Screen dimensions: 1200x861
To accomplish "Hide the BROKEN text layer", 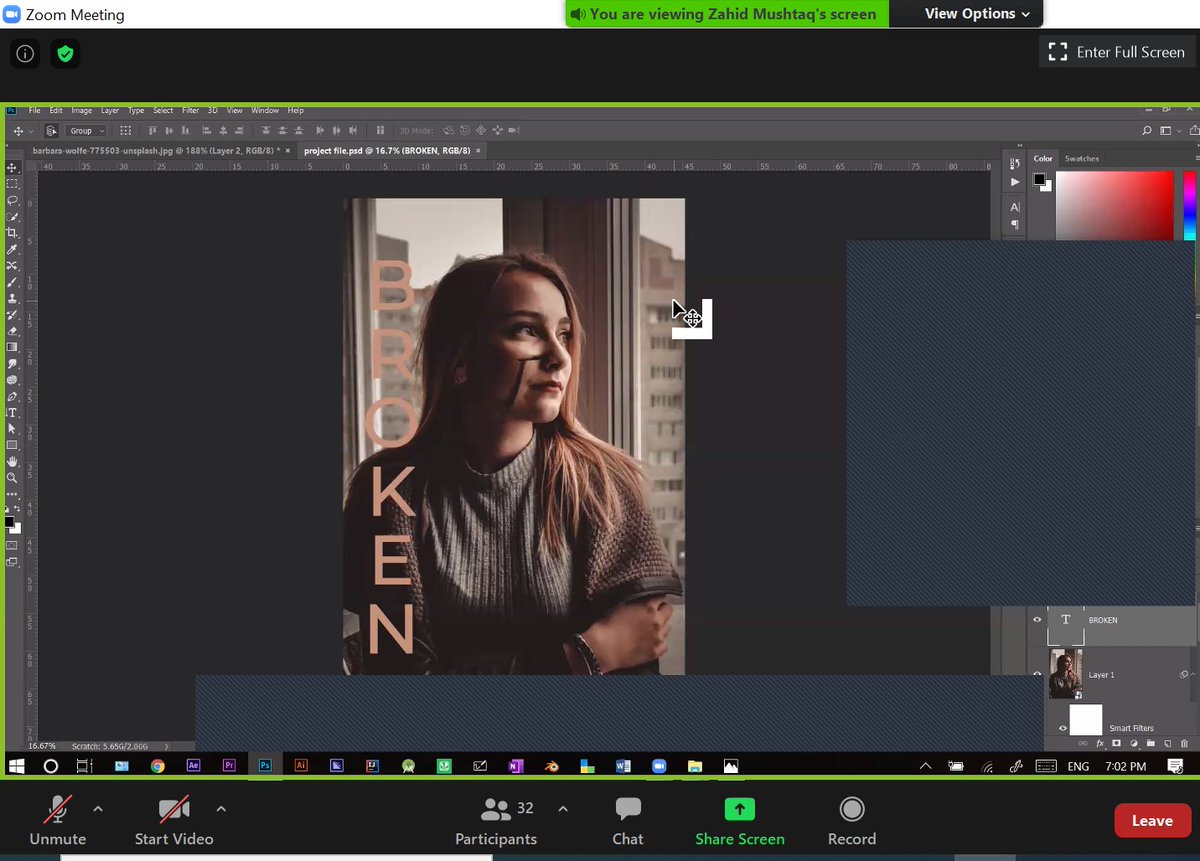I will 1038,619.
